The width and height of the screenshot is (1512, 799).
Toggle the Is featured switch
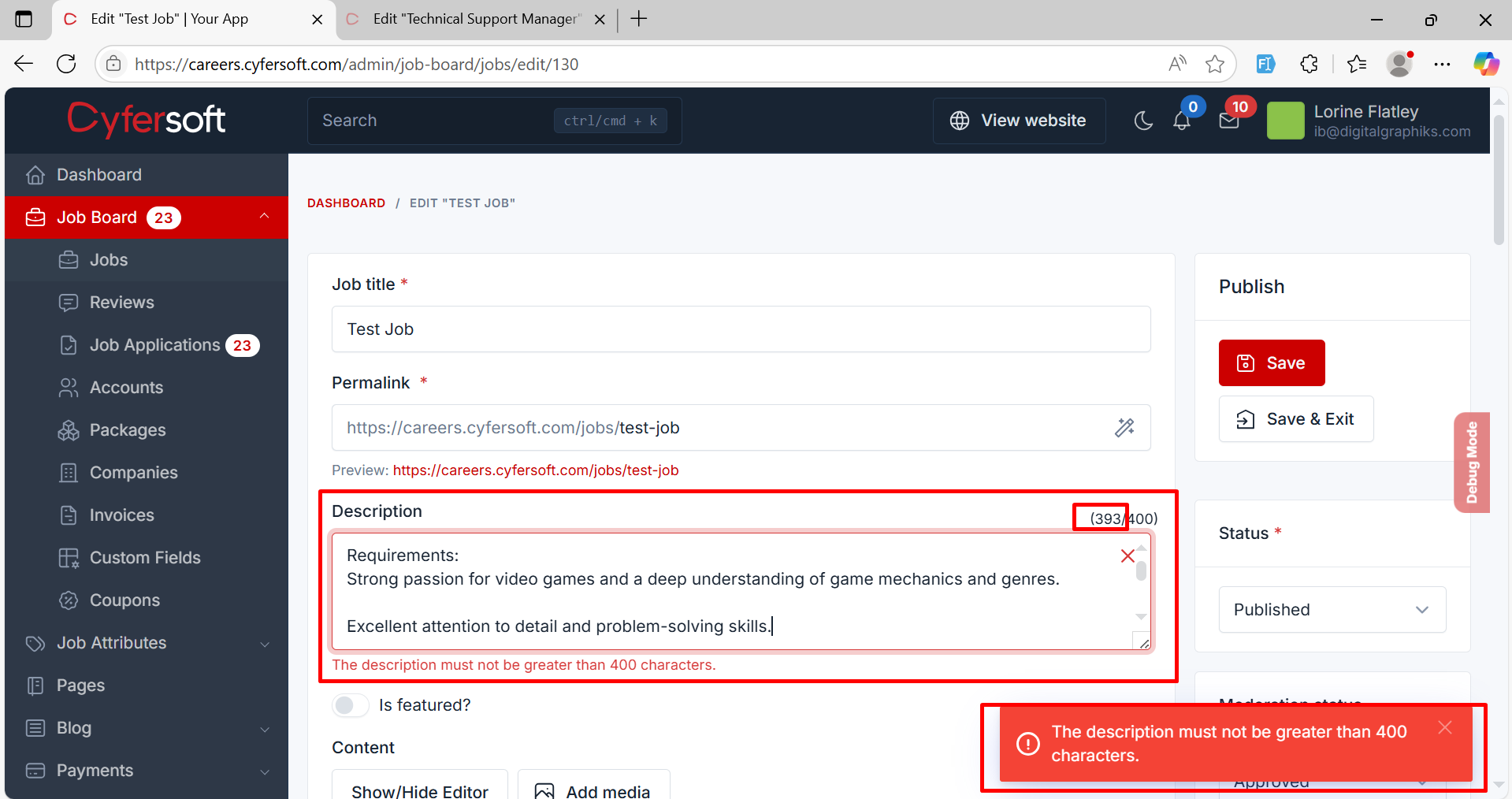(x=350, y=705)
